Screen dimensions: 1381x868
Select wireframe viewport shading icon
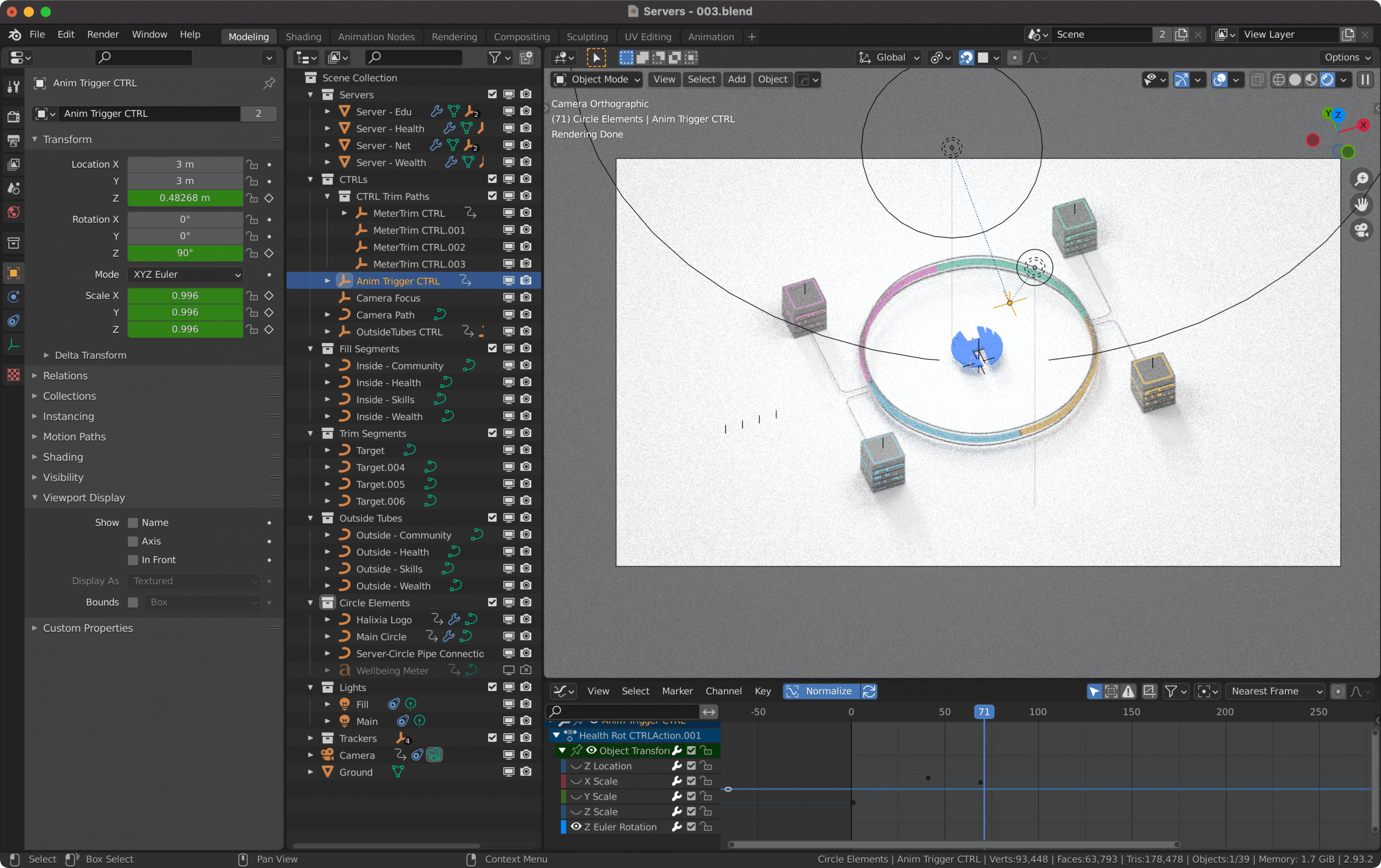pos(1279,80)
